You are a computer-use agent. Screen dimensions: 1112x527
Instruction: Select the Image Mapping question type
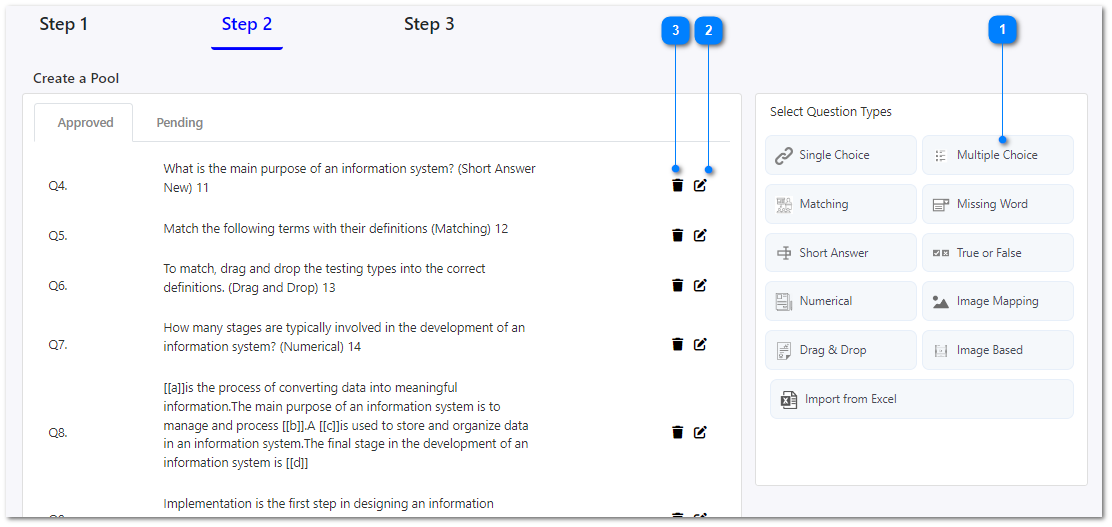(997, 301)
